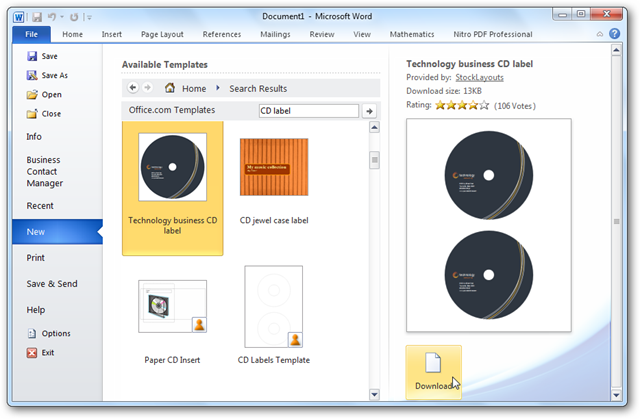Open the StockLayouts provider link
Image resolution: width=640 pixels, height=419 pixels.
(479, 78)
